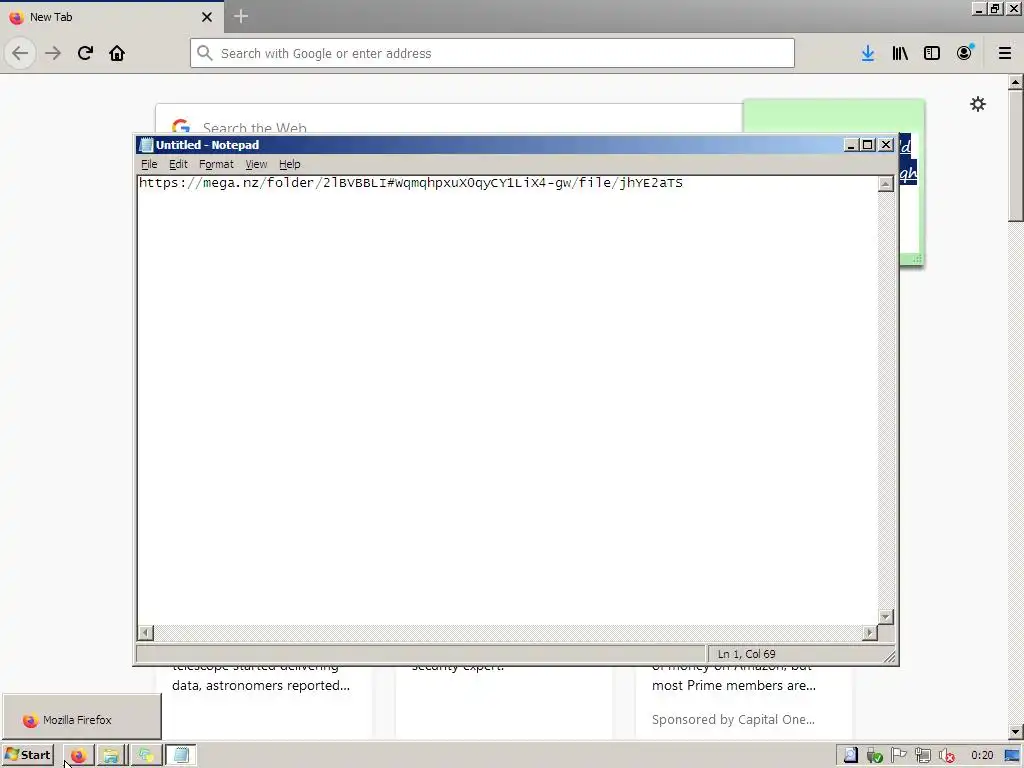The width and height of the screenshot is (1024, 768).
Task: Restore down the Firefox window
Action: pos(995,8)
